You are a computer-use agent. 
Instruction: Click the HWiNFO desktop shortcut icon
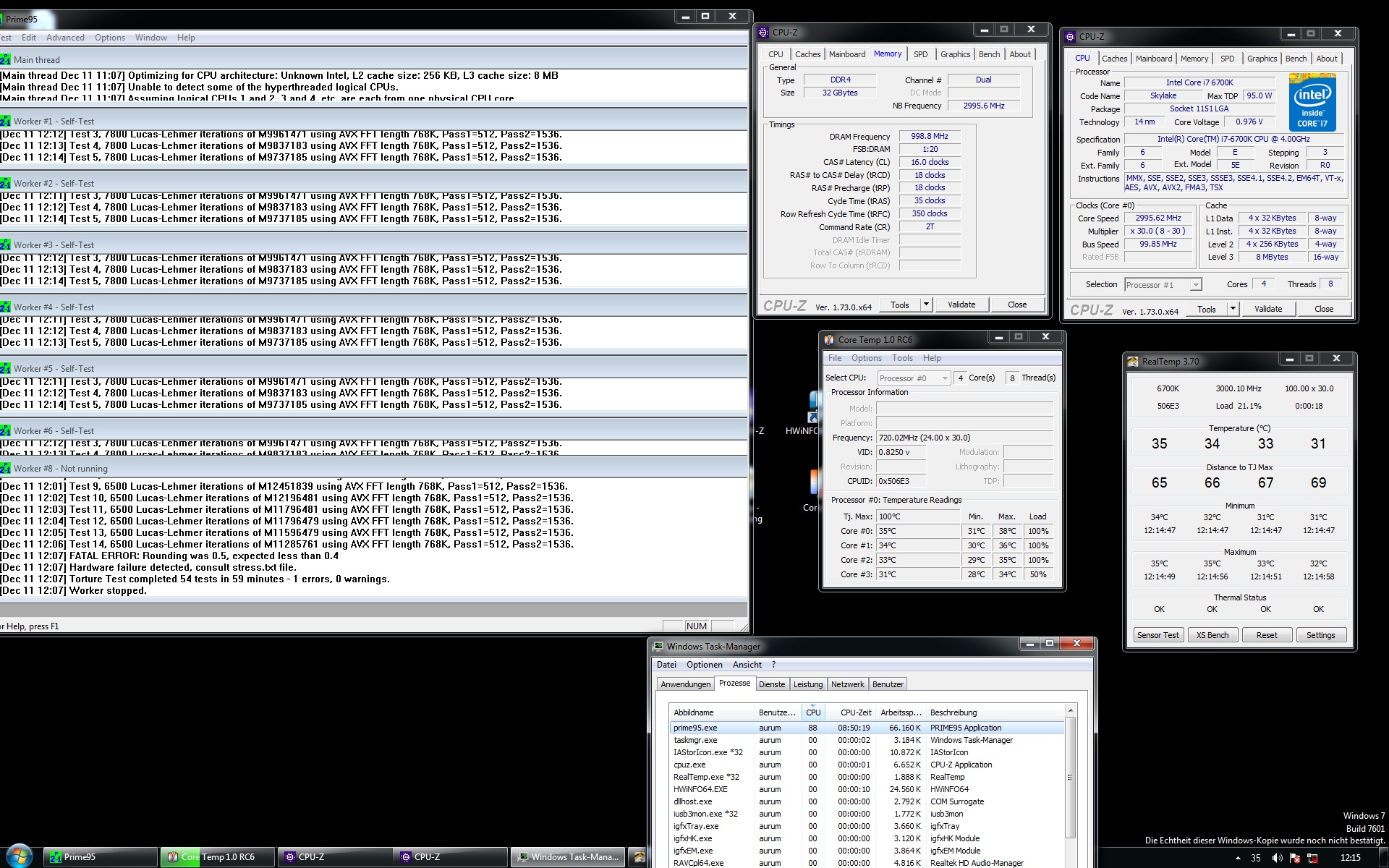813,407
